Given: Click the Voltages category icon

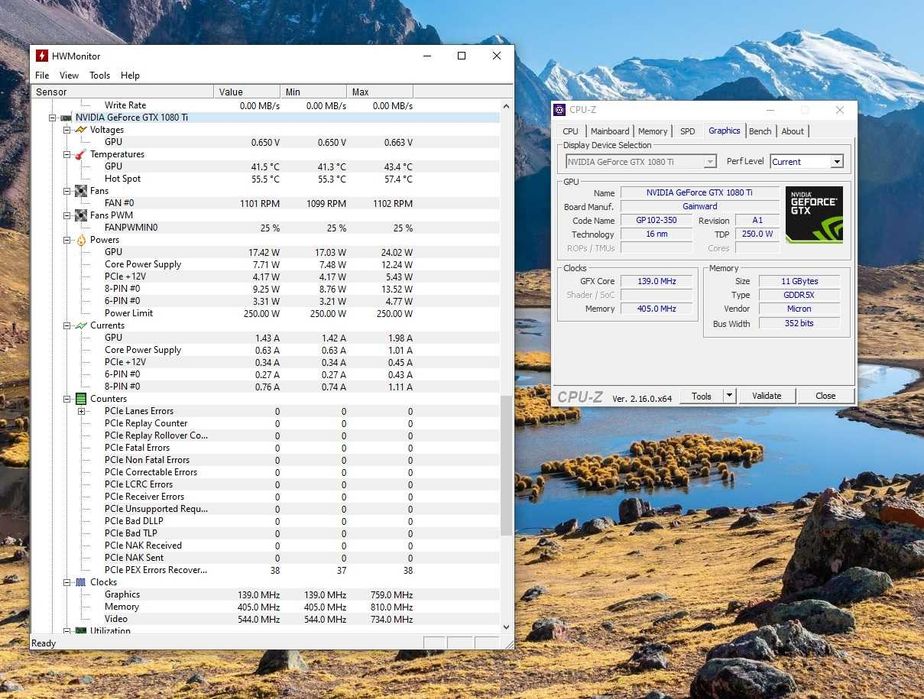Looking at the screenshot, I should (x=81, y=130).
